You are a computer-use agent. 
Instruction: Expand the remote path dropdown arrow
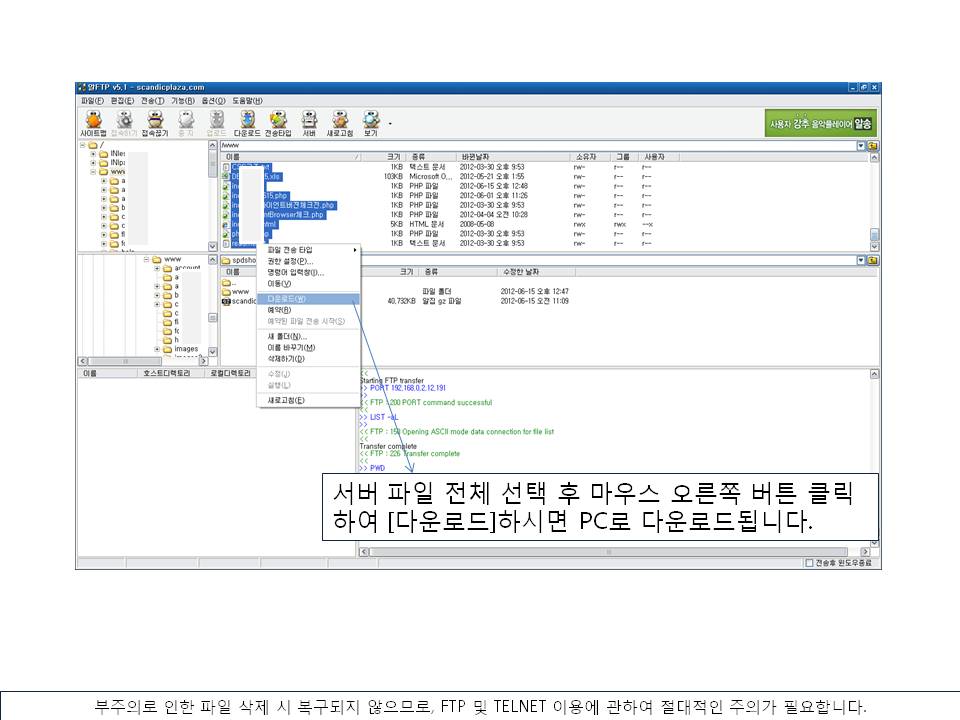coord(862,146)
